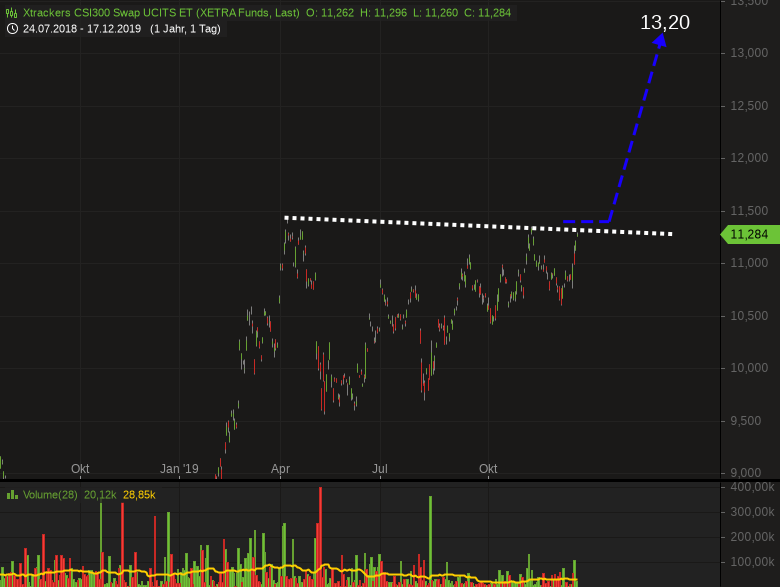This screenshot has height=587, width=780.
Task: Click the clock icon beside date range
Action: pos(12,29)
